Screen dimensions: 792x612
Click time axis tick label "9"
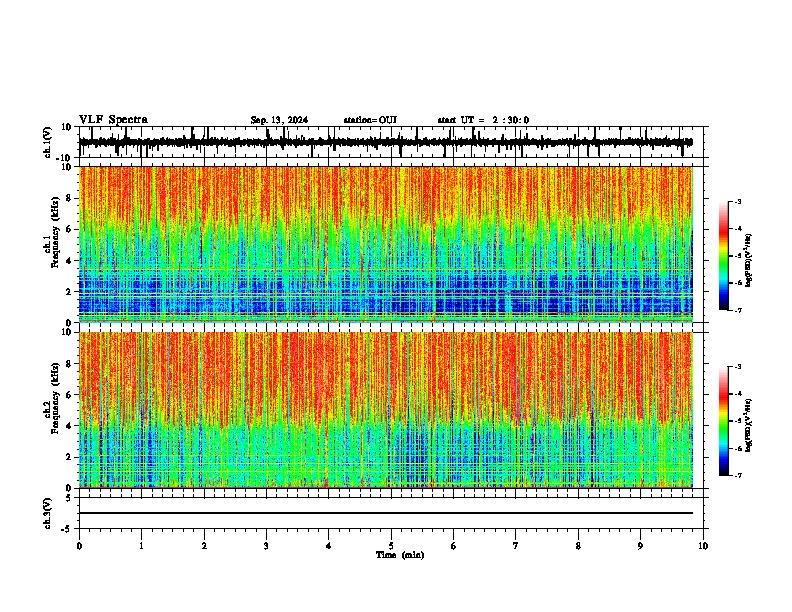click(640, 546)
